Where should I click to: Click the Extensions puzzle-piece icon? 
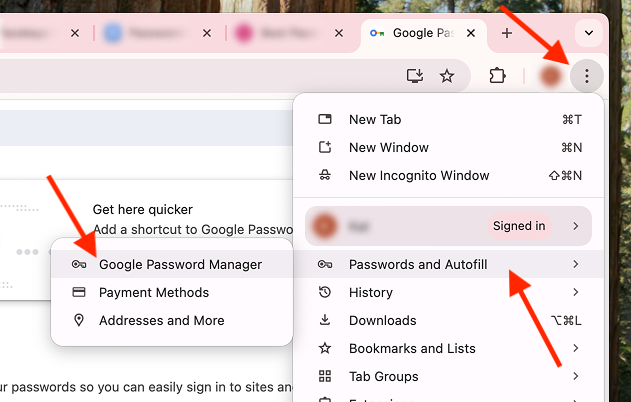497,76
